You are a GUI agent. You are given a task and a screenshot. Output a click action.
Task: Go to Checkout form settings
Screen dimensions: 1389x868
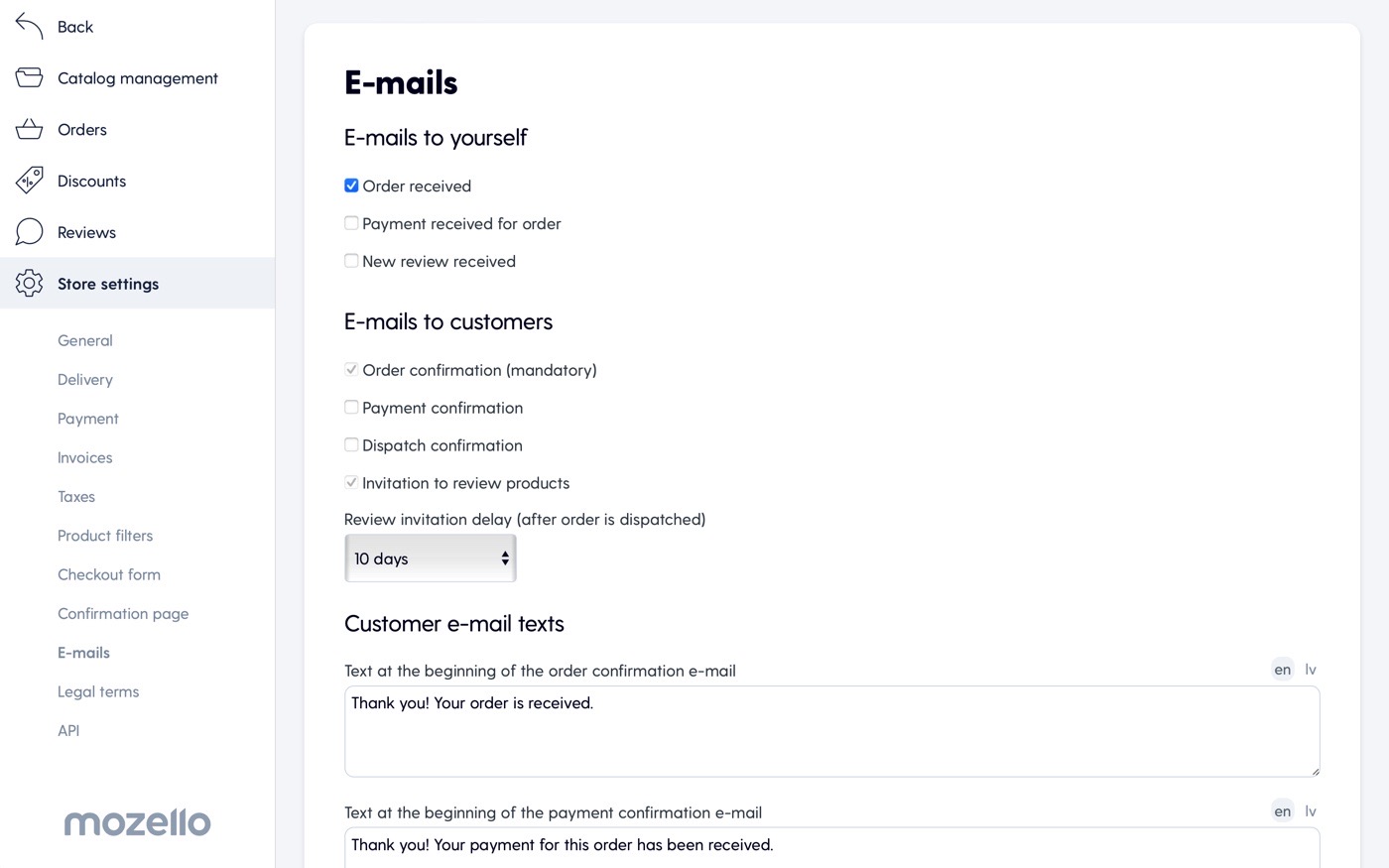109,574
